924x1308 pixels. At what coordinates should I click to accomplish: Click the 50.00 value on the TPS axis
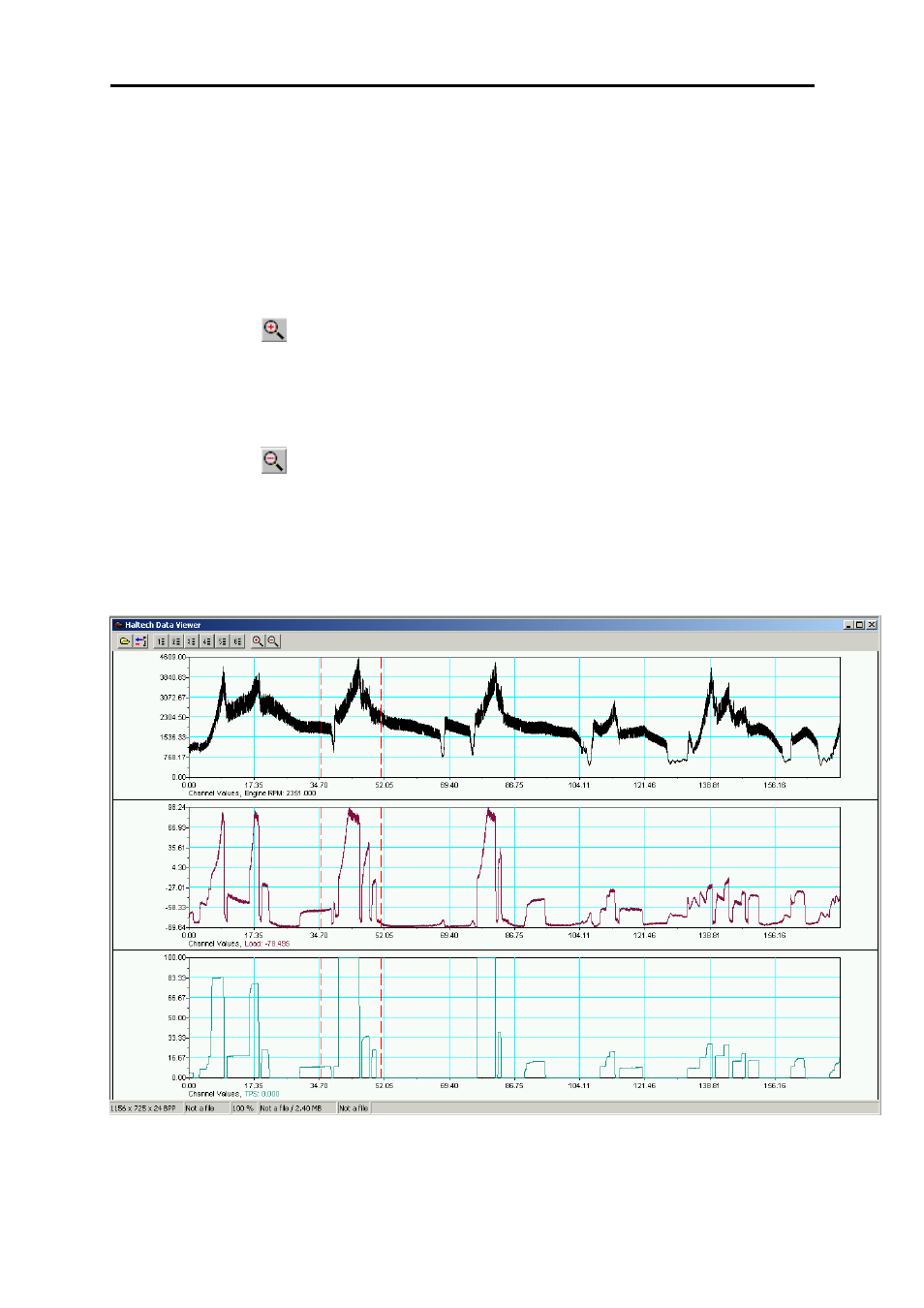point(177,1018)
